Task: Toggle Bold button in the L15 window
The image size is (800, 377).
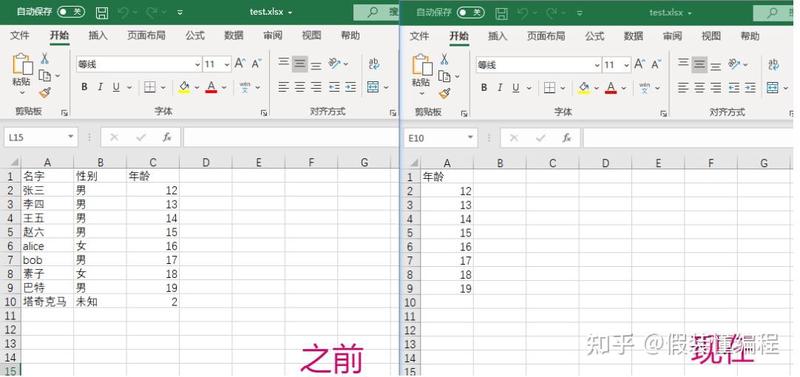Action: coord(84,87)
